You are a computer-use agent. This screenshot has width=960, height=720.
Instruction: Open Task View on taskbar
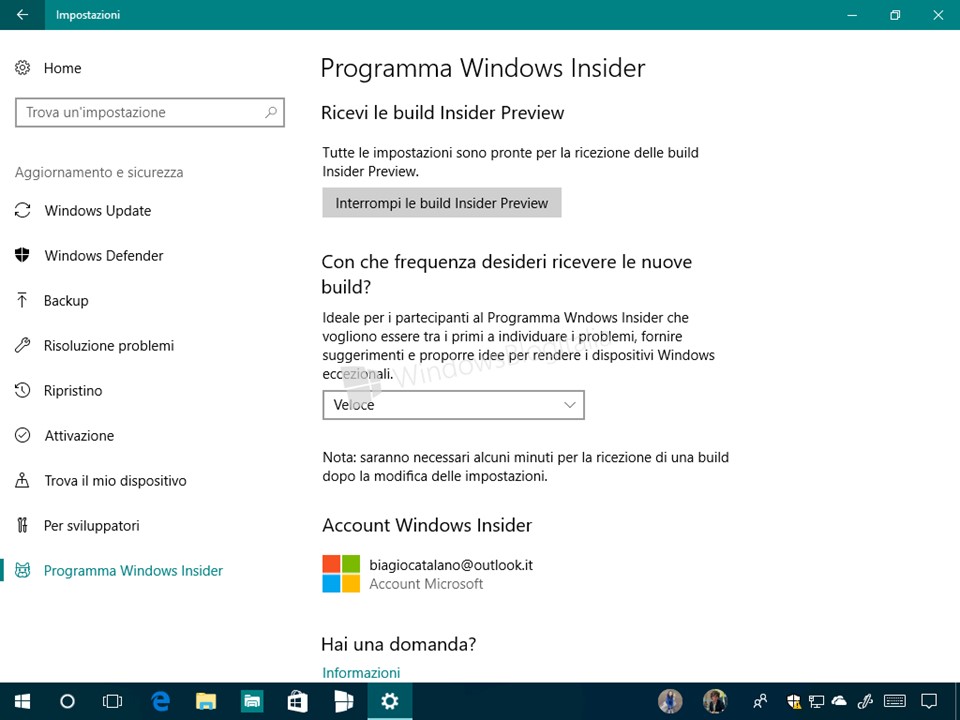[113, 701]
